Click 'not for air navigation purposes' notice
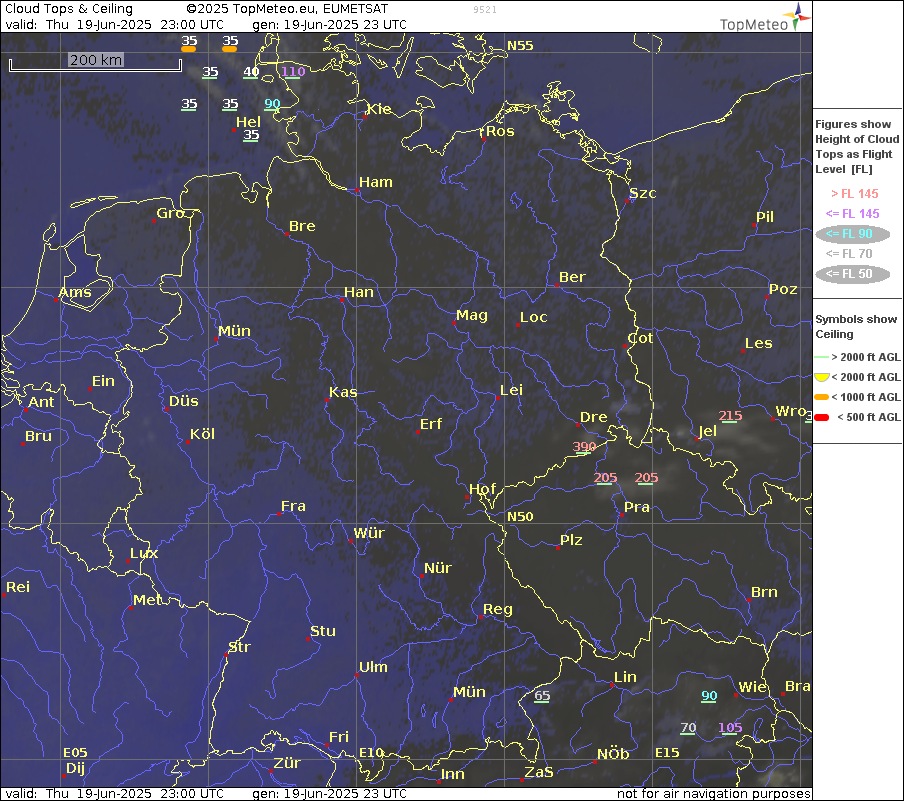 [x=713, y=794]
